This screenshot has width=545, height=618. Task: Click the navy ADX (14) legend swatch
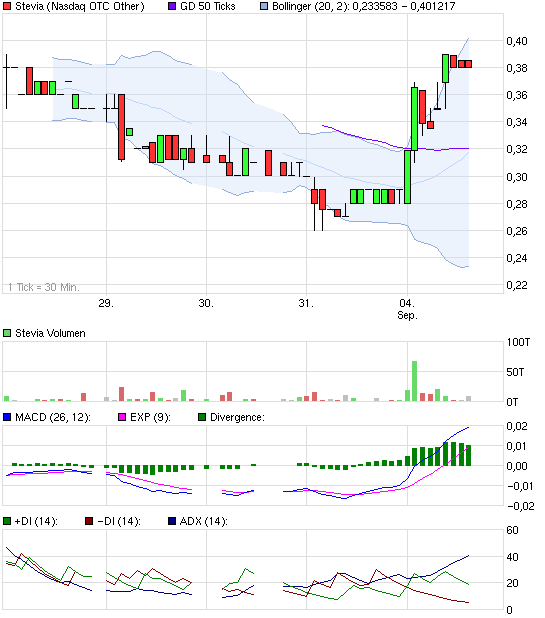(172, 521)
